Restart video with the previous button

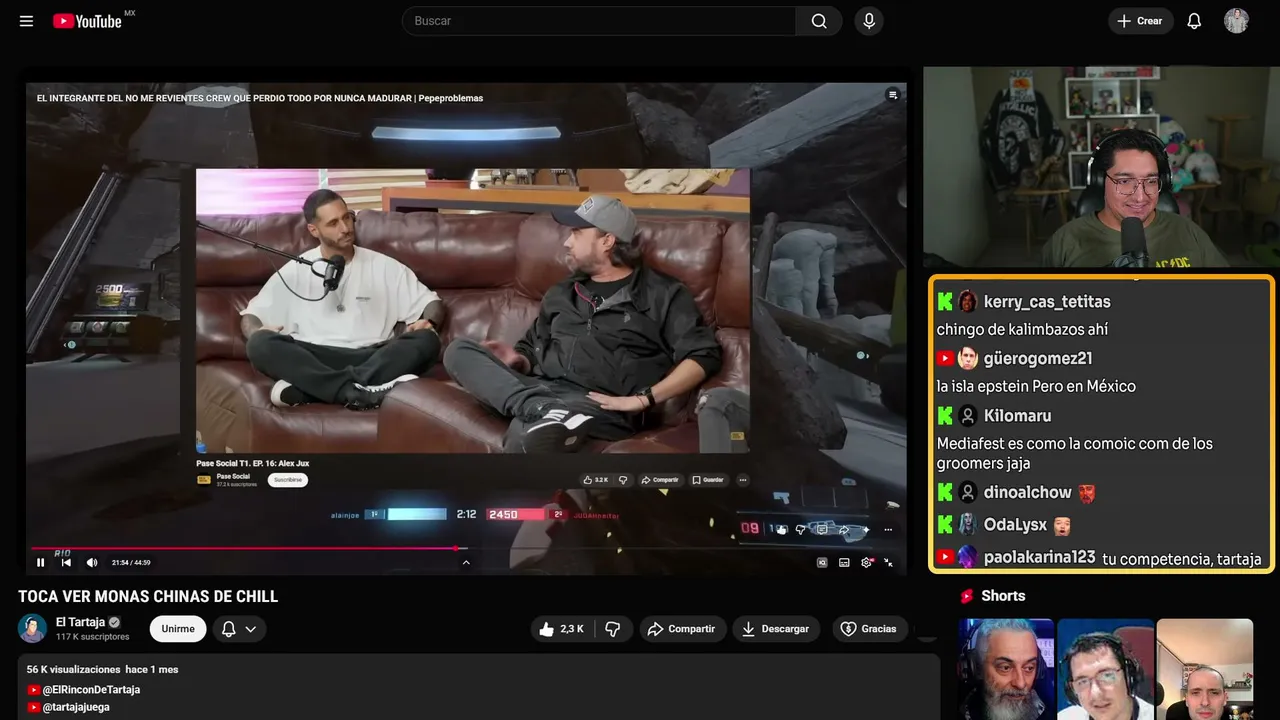pos(66,562)
